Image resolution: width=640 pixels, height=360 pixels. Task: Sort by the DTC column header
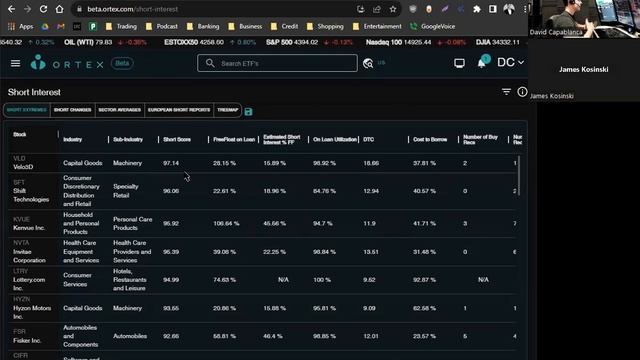369,140
